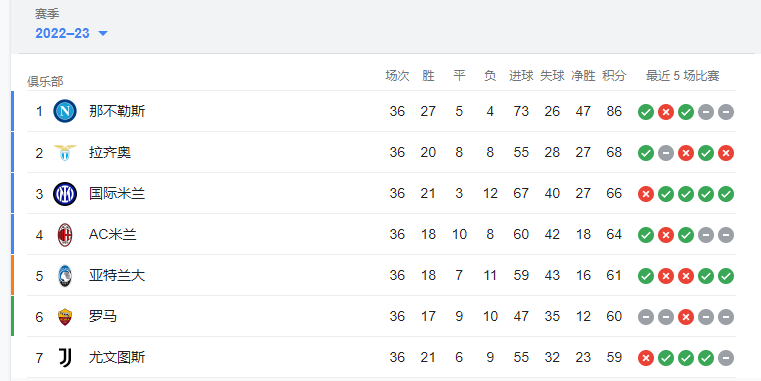Open the 2022–23 season dropdown

[x=71, y=33]
